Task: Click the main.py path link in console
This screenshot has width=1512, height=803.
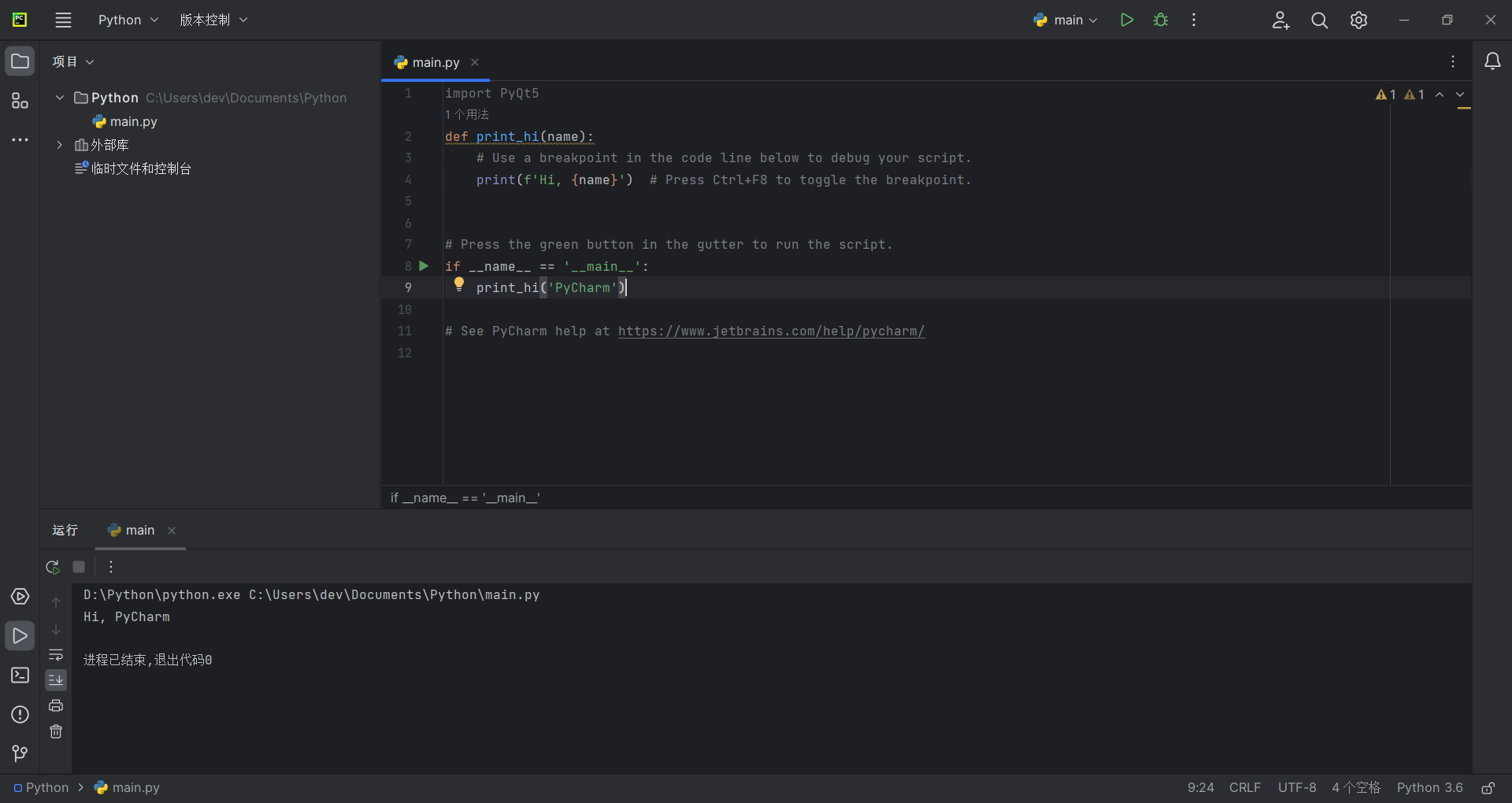Action: 395,595
